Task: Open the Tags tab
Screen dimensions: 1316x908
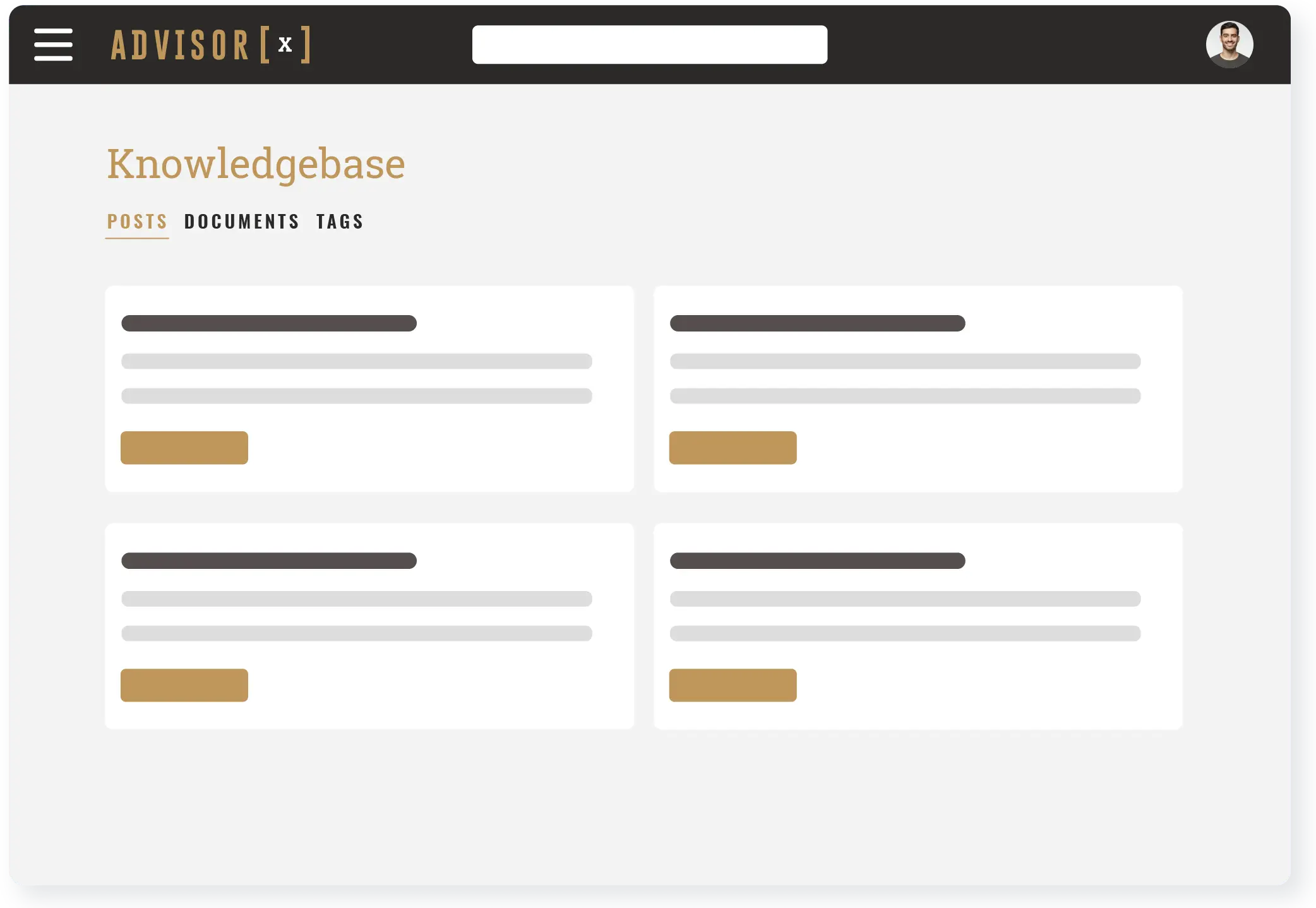Action: point(340,222)
